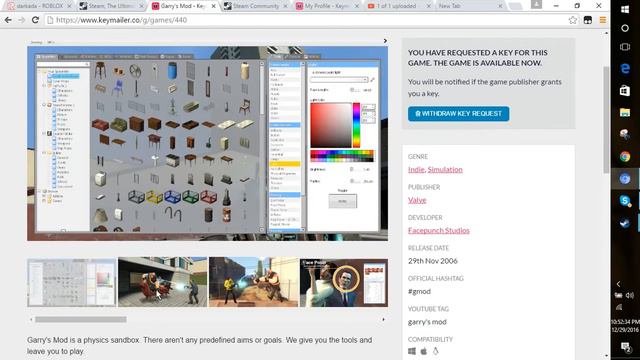Select the Heavy in chair thumbnail

[x=162, y=282]
